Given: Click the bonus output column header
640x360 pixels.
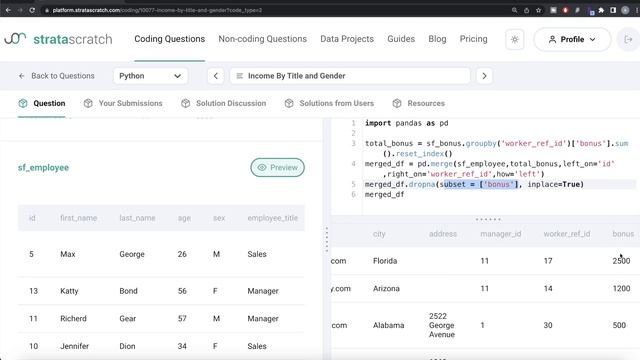Looking at the screenshot, I should click(623, 234).
